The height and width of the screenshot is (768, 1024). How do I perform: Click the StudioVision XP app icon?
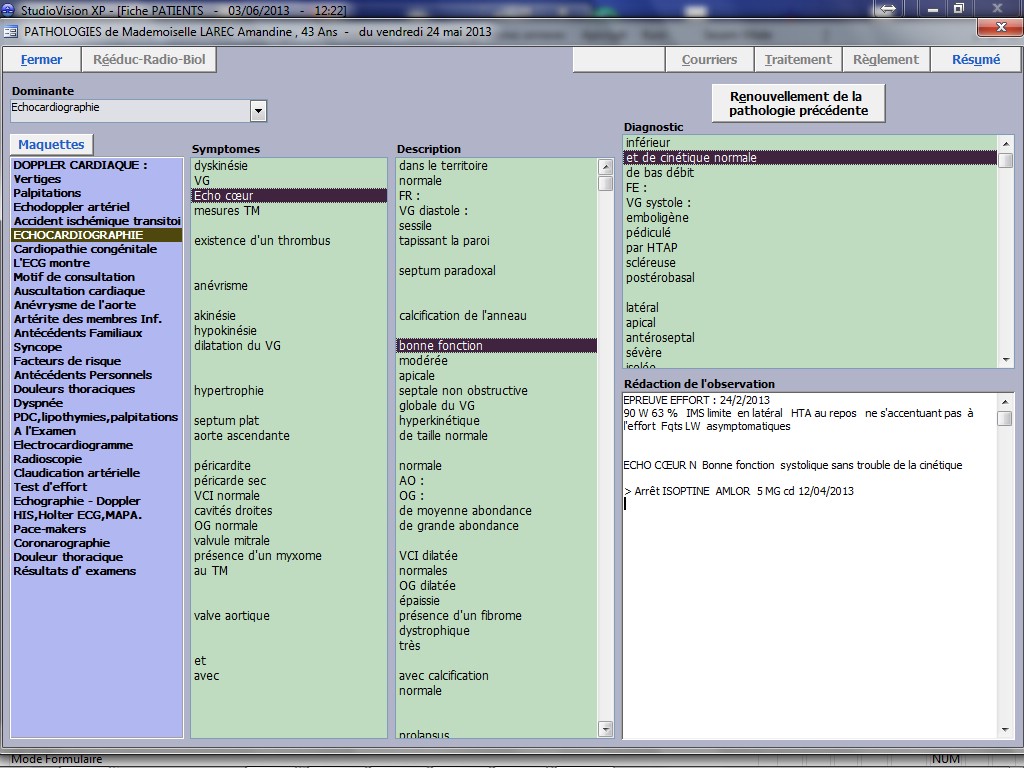pyautogui.click(x=10, y=9)
